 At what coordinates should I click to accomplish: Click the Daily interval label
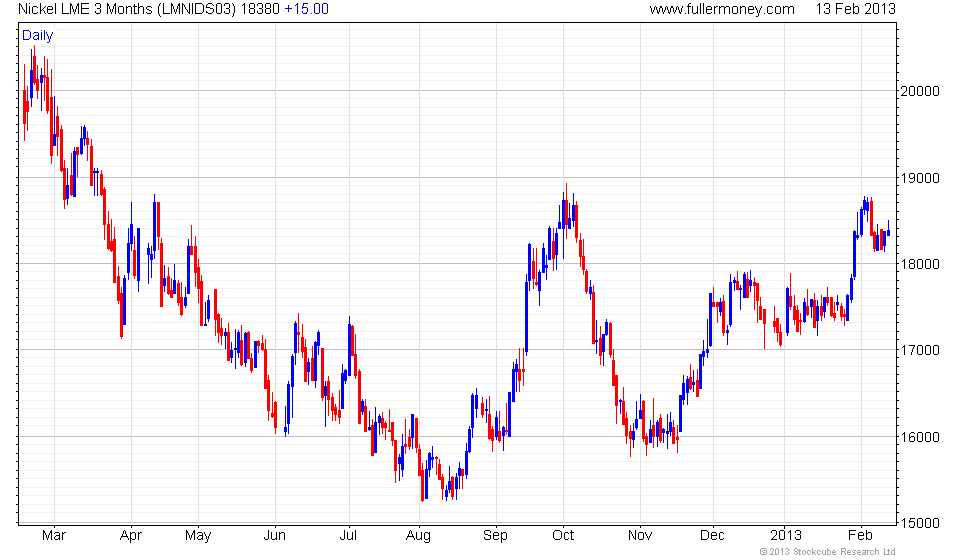coord(38,36)
